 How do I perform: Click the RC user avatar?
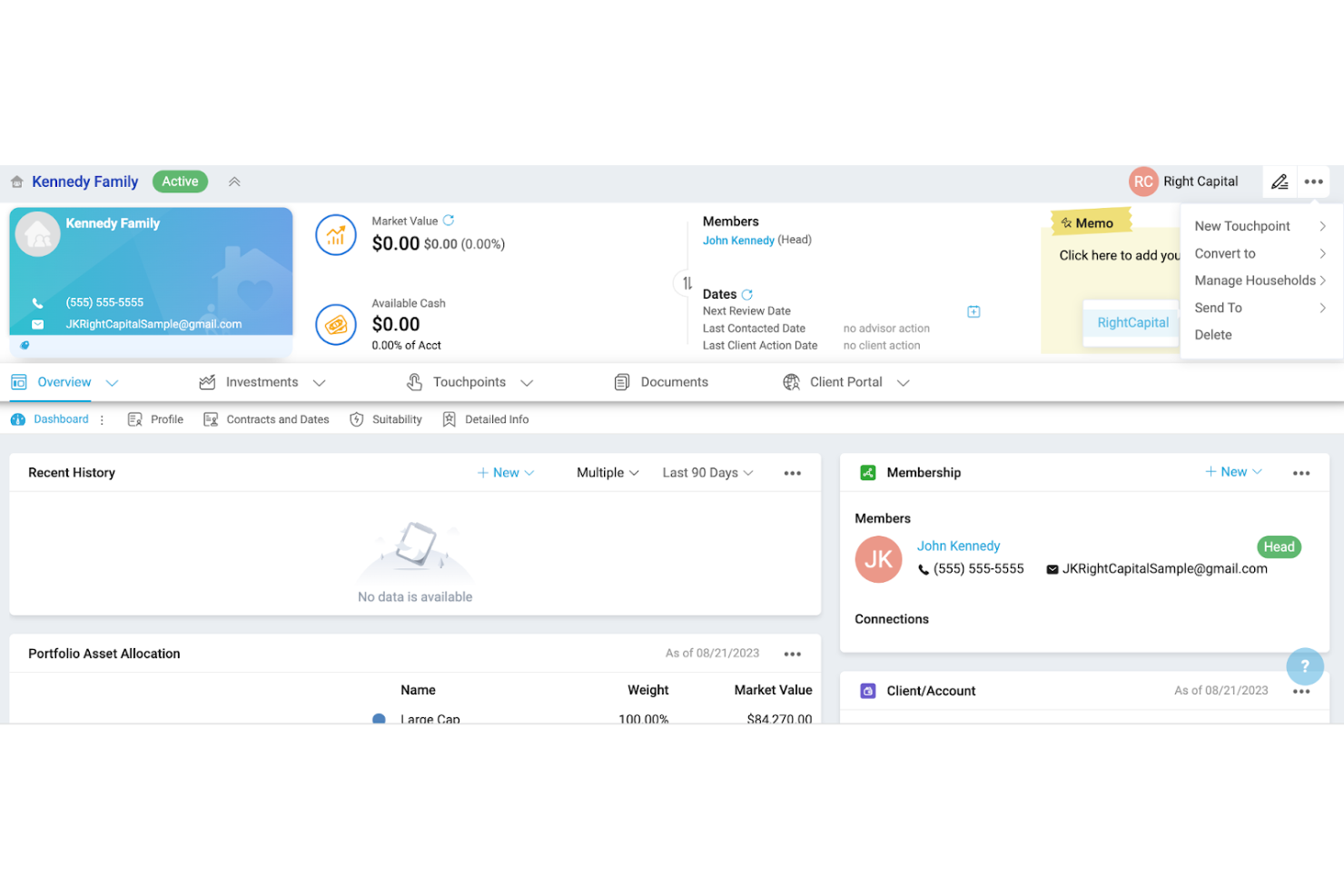tap(1143, 182)
